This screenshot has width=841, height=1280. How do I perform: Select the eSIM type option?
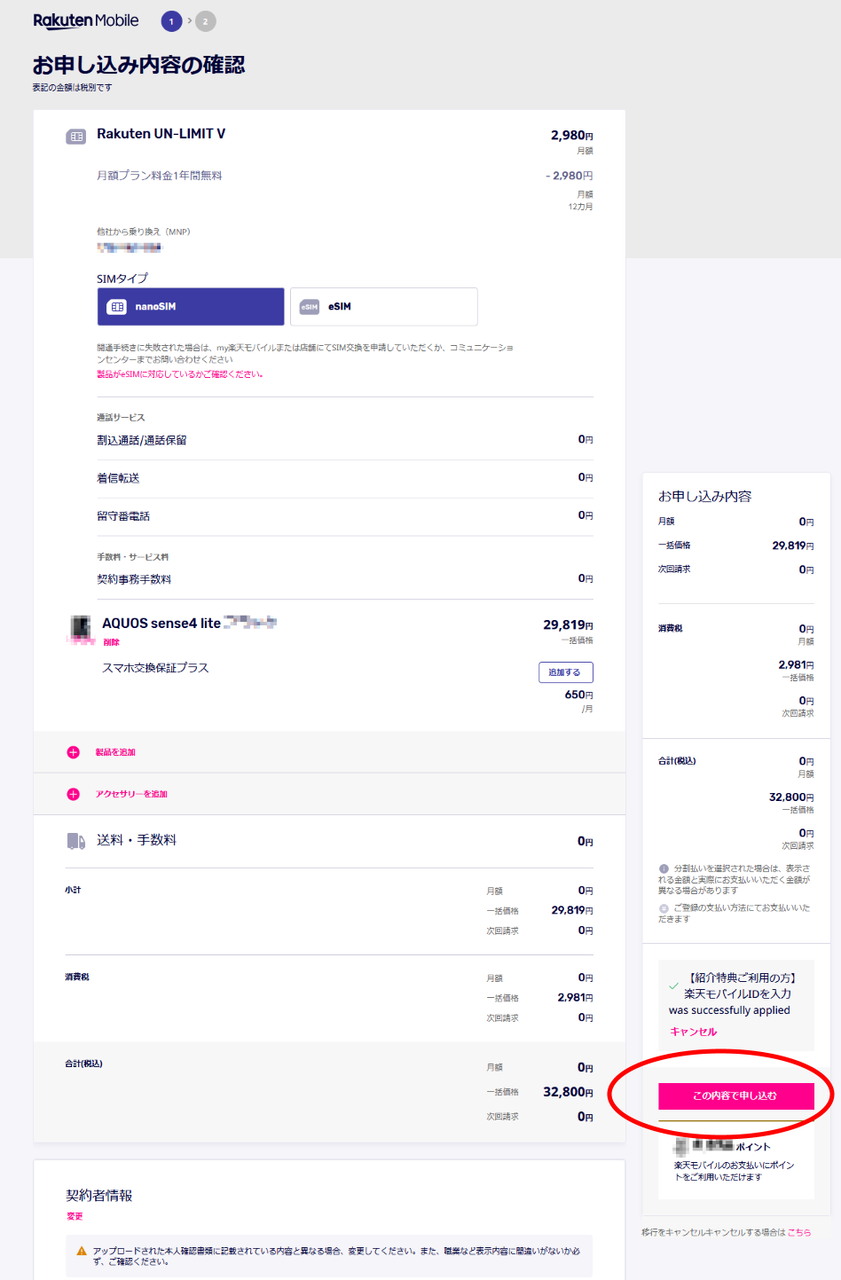[x=384, y=307]
